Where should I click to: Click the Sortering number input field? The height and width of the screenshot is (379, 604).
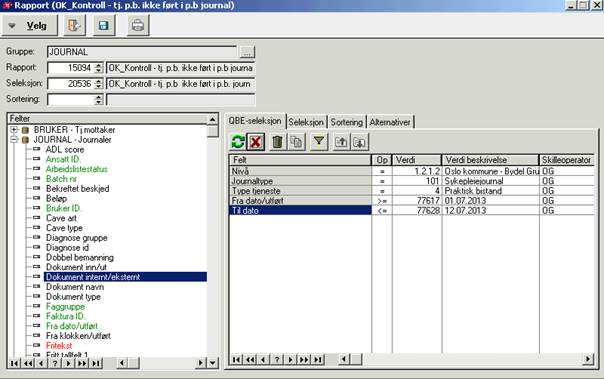[71, 99]
